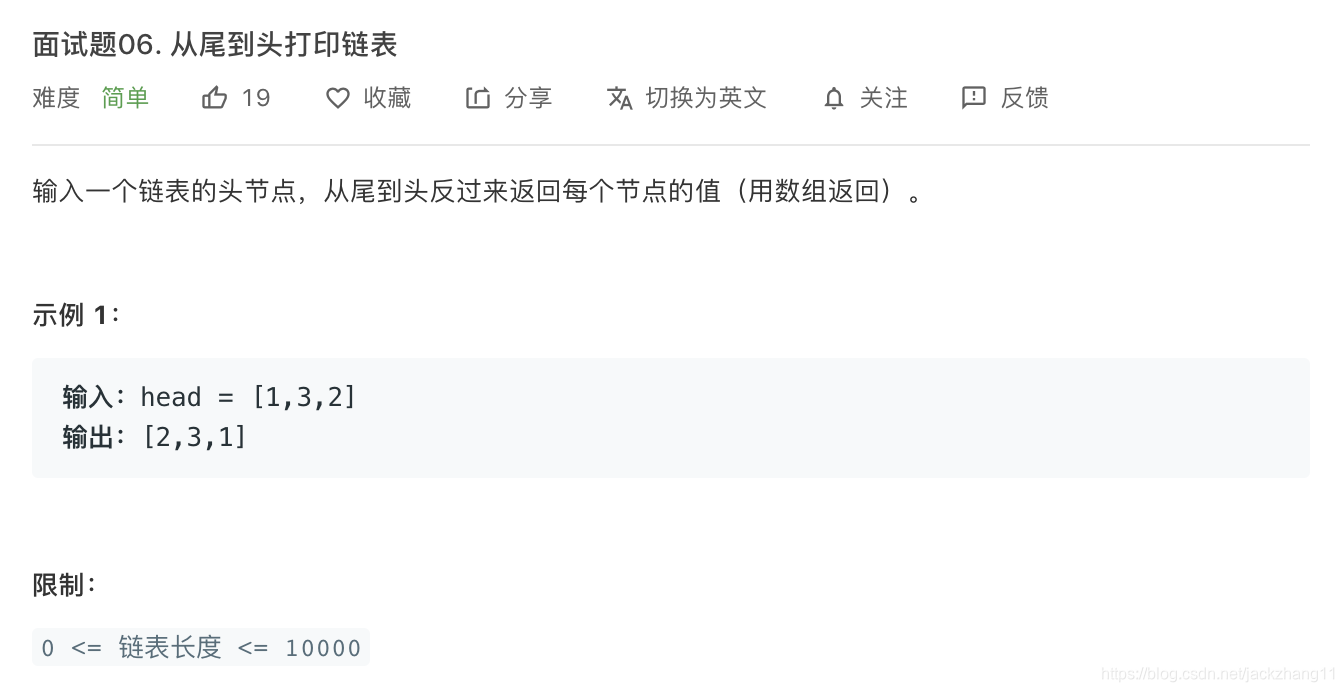Select the example output [2,3,1] text

coord(196,436)
